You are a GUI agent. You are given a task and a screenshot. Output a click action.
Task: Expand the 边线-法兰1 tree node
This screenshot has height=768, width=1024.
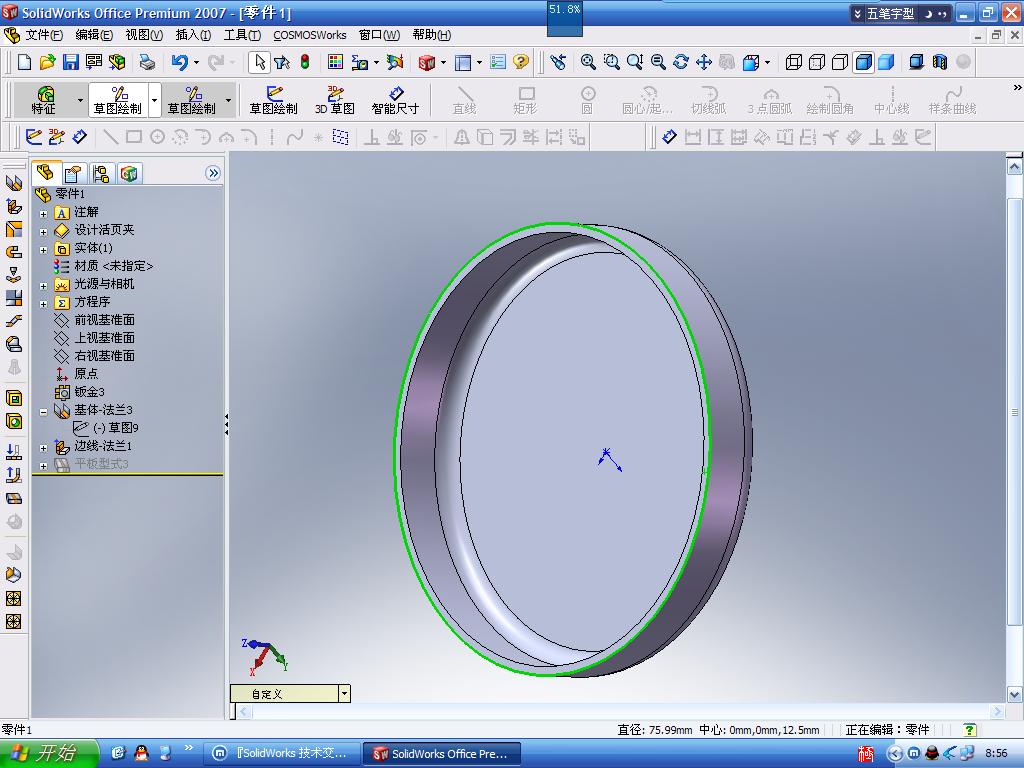coord(43,448)
